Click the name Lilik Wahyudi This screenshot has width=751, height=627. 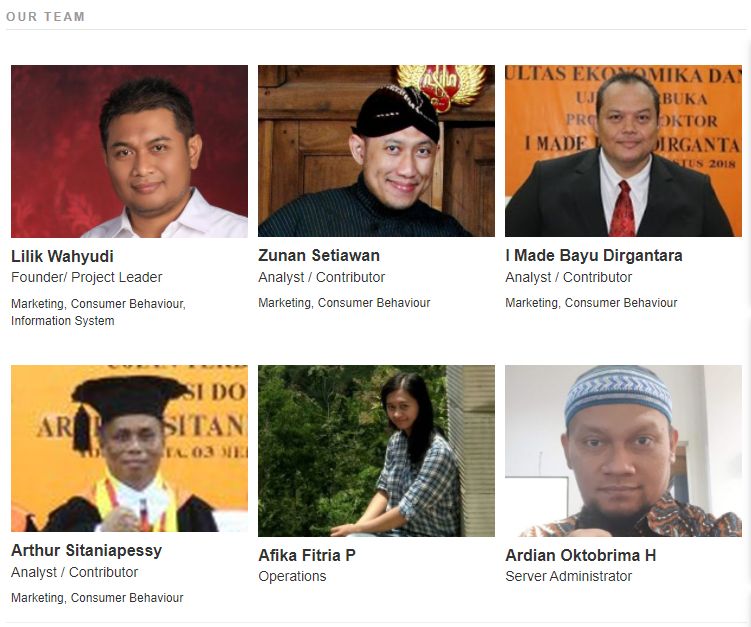62,256
